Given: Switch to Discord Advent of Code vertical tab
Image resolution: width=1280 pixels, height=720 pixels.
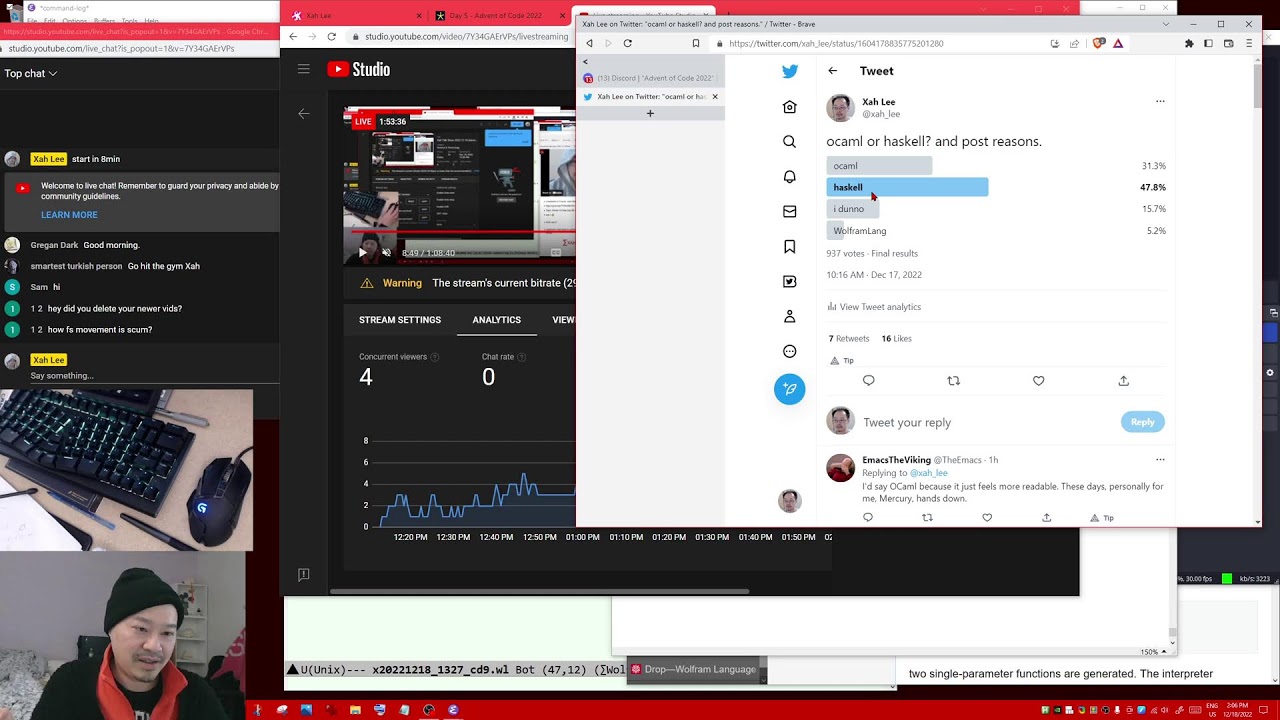Looking at the screenshot, I should point(651,78).
